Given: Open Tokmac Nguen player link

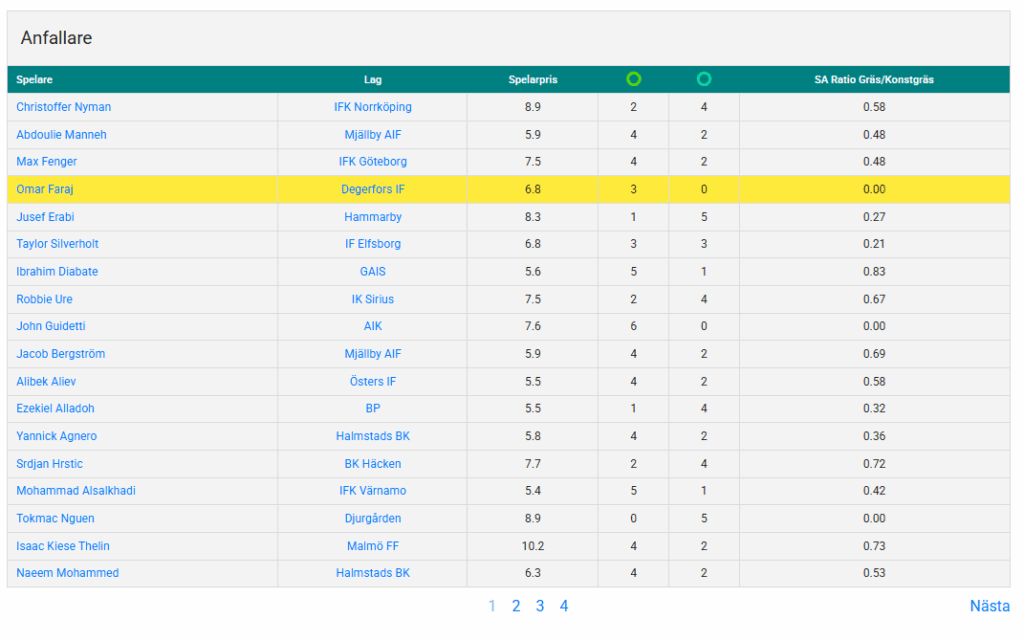Looking at the screenshot, I should 56,518.
